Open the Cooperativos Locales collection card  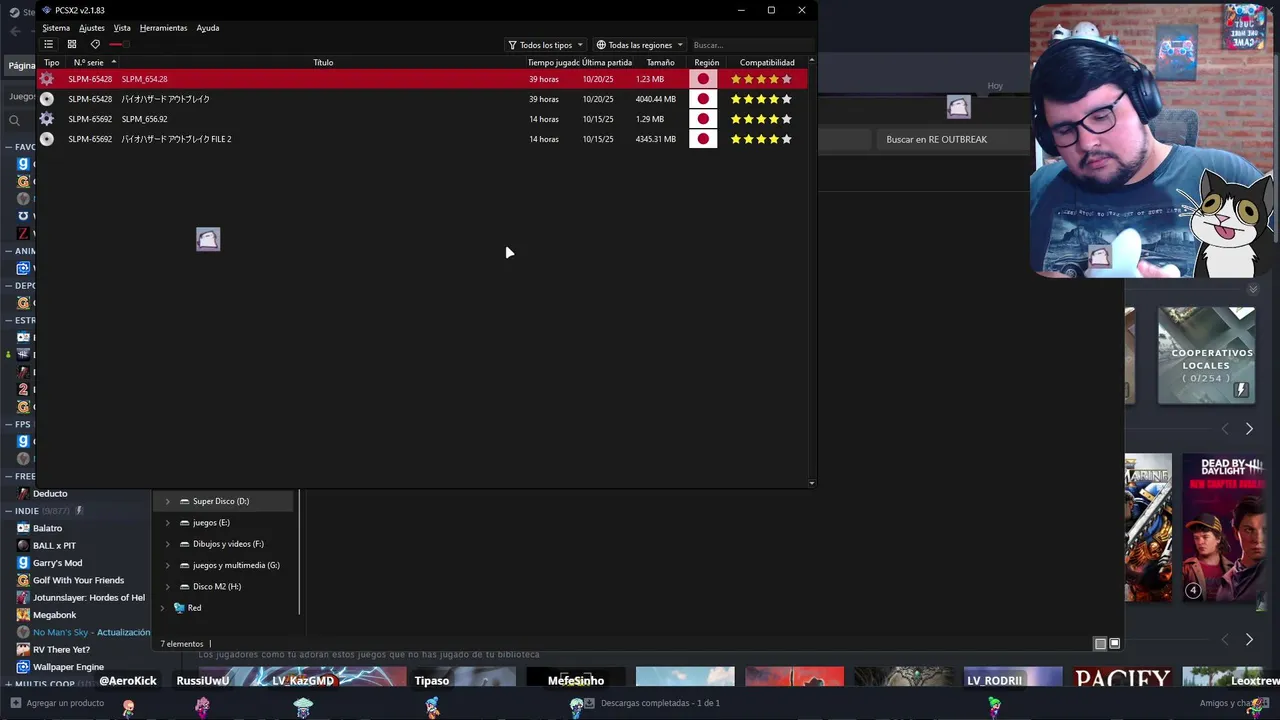click(1206, 356)
